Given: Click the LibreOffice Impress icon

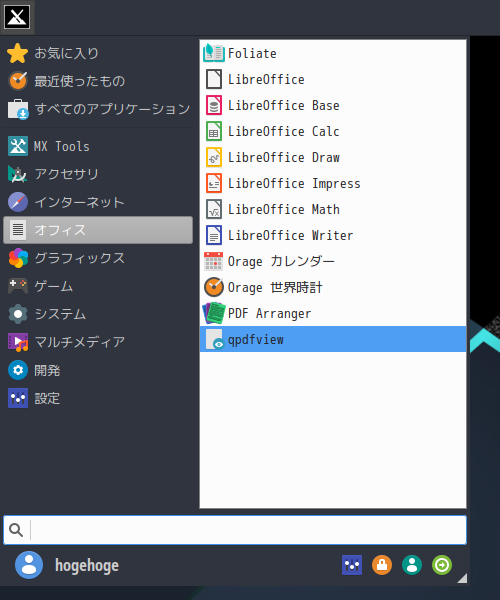Looking at the screenshot, I should coord(213,183).
